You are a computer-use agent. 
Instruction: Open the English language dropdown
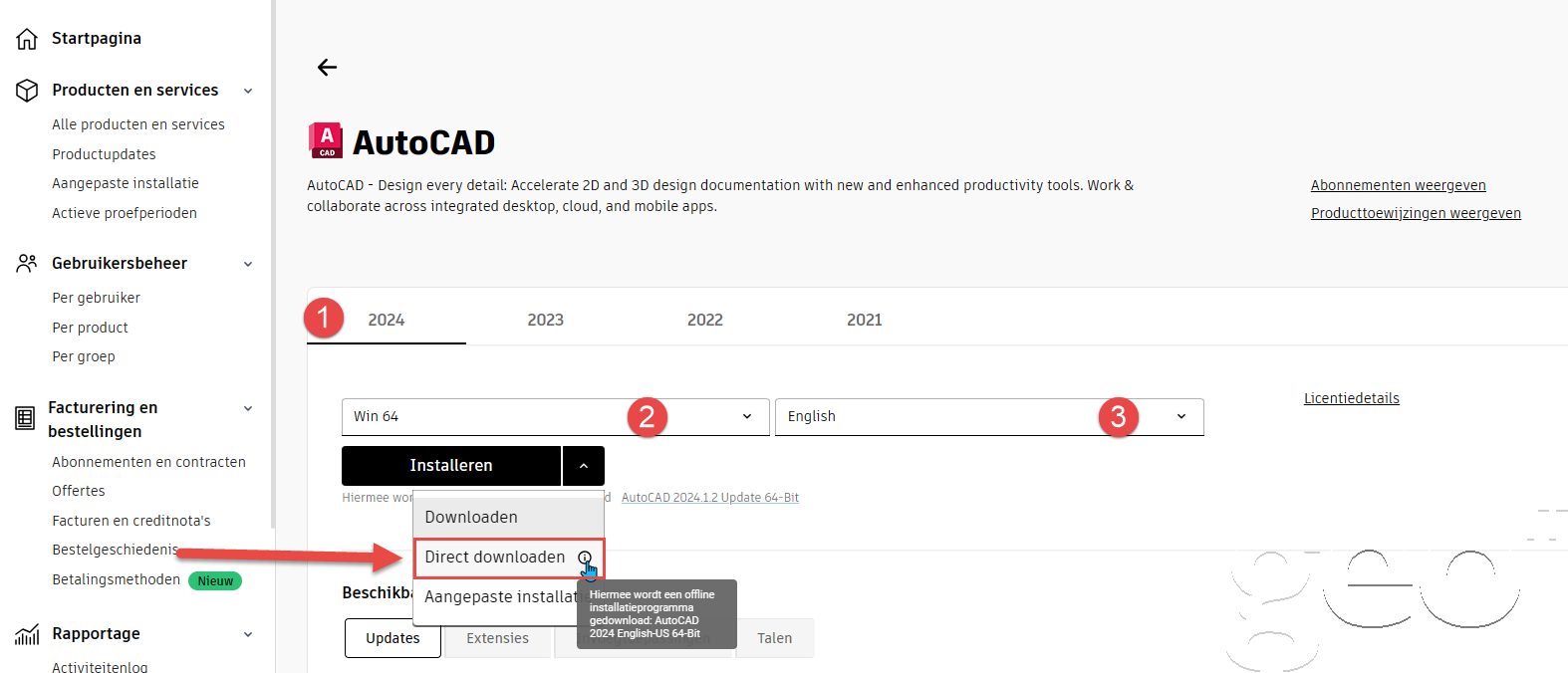pos(989,417)
